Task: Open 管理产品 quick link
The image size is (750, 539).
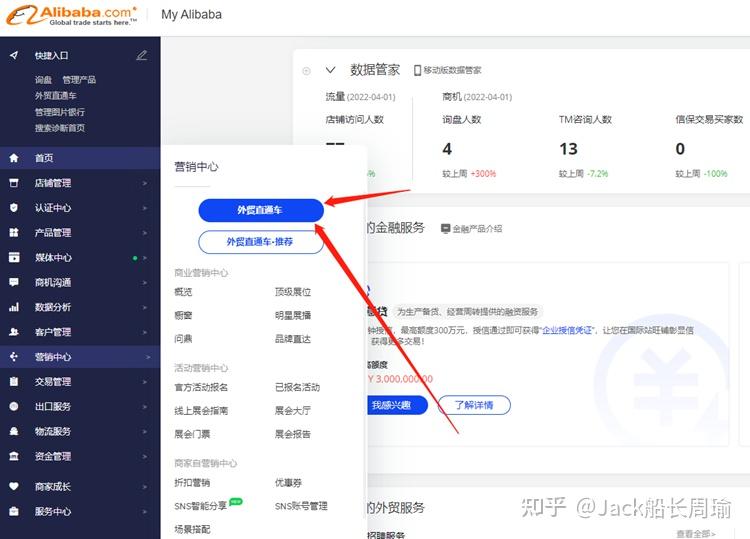Action: pyautogui.click(x=79, y=79)
